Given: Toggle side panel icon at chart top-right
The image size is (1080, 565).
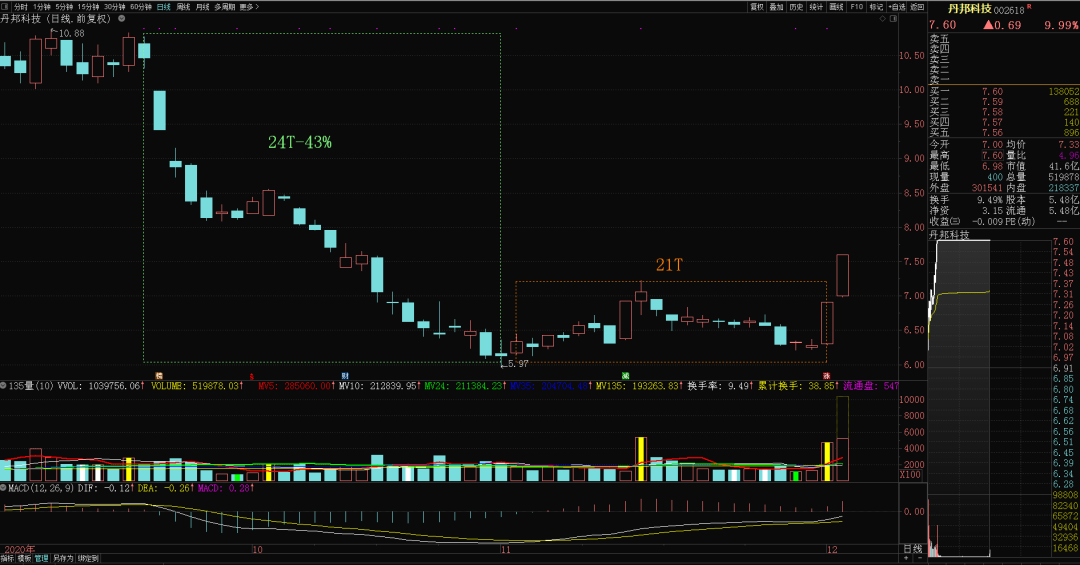Looking at the screenshot, I should point(893,19).
